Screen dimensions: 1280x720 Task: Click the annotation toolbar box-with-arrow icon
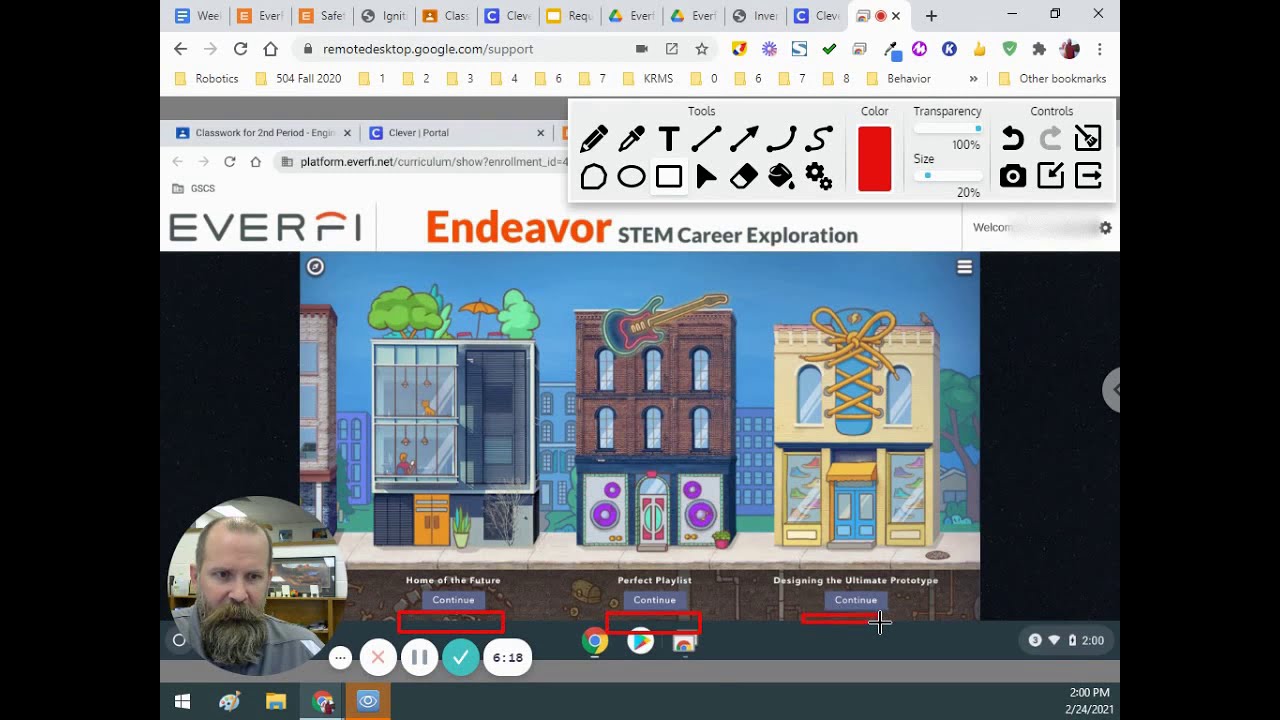pyautogui.click(x=1050, y=176)
